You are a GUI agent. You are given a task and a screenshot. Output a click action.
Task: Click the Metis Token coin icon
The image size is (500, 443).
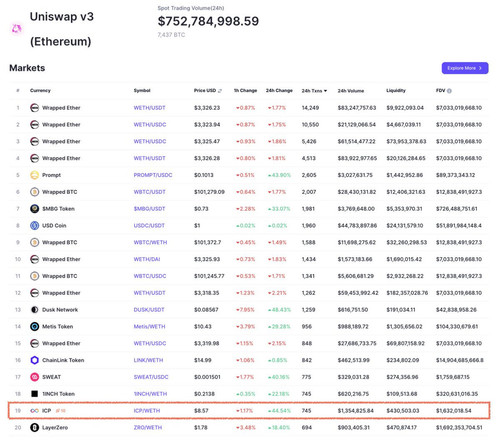tap(34, 327)
